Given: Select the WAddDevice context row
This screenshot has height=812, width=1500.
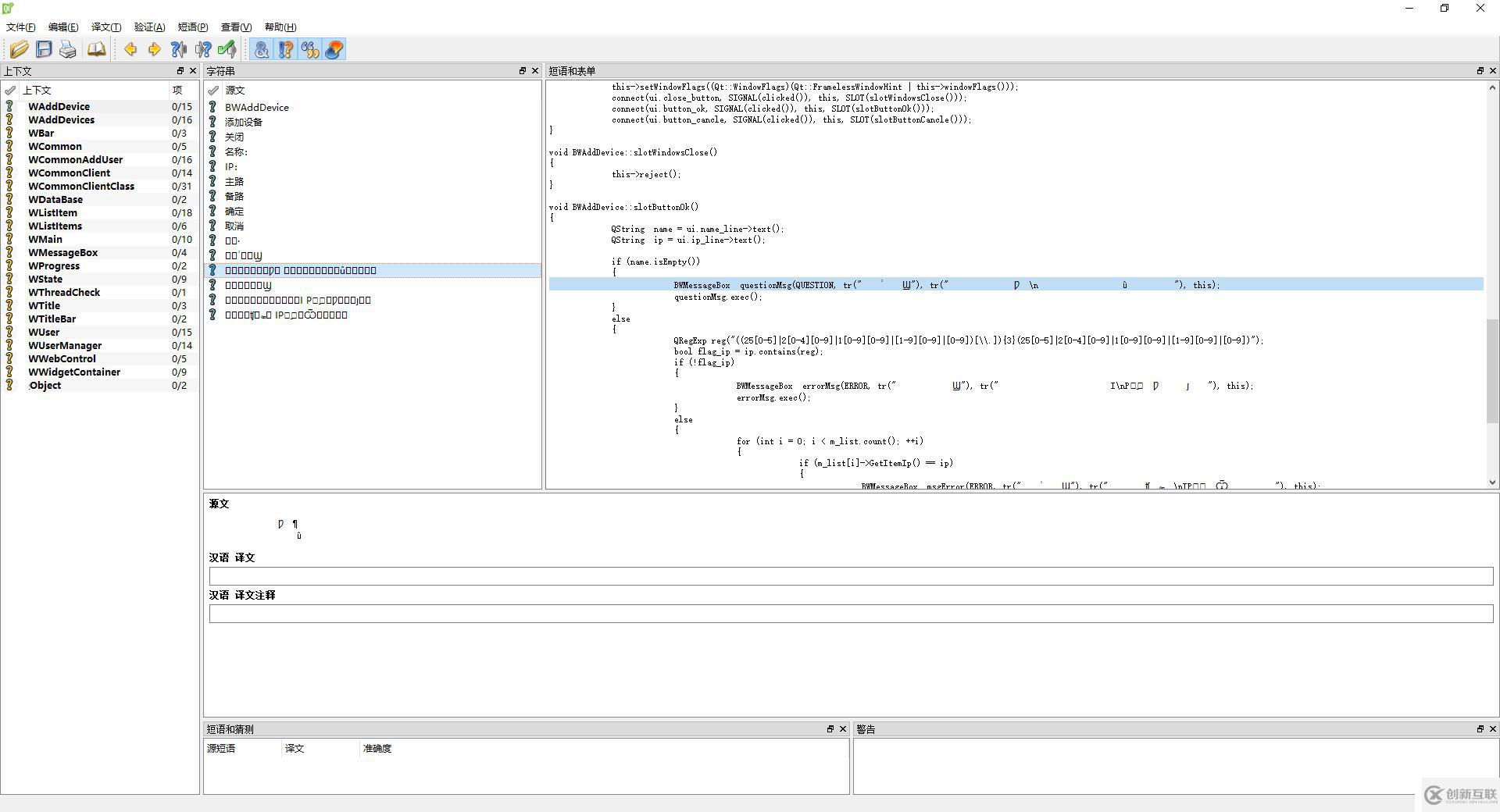Looking at the screenshot, I should [x=99, y=107].
